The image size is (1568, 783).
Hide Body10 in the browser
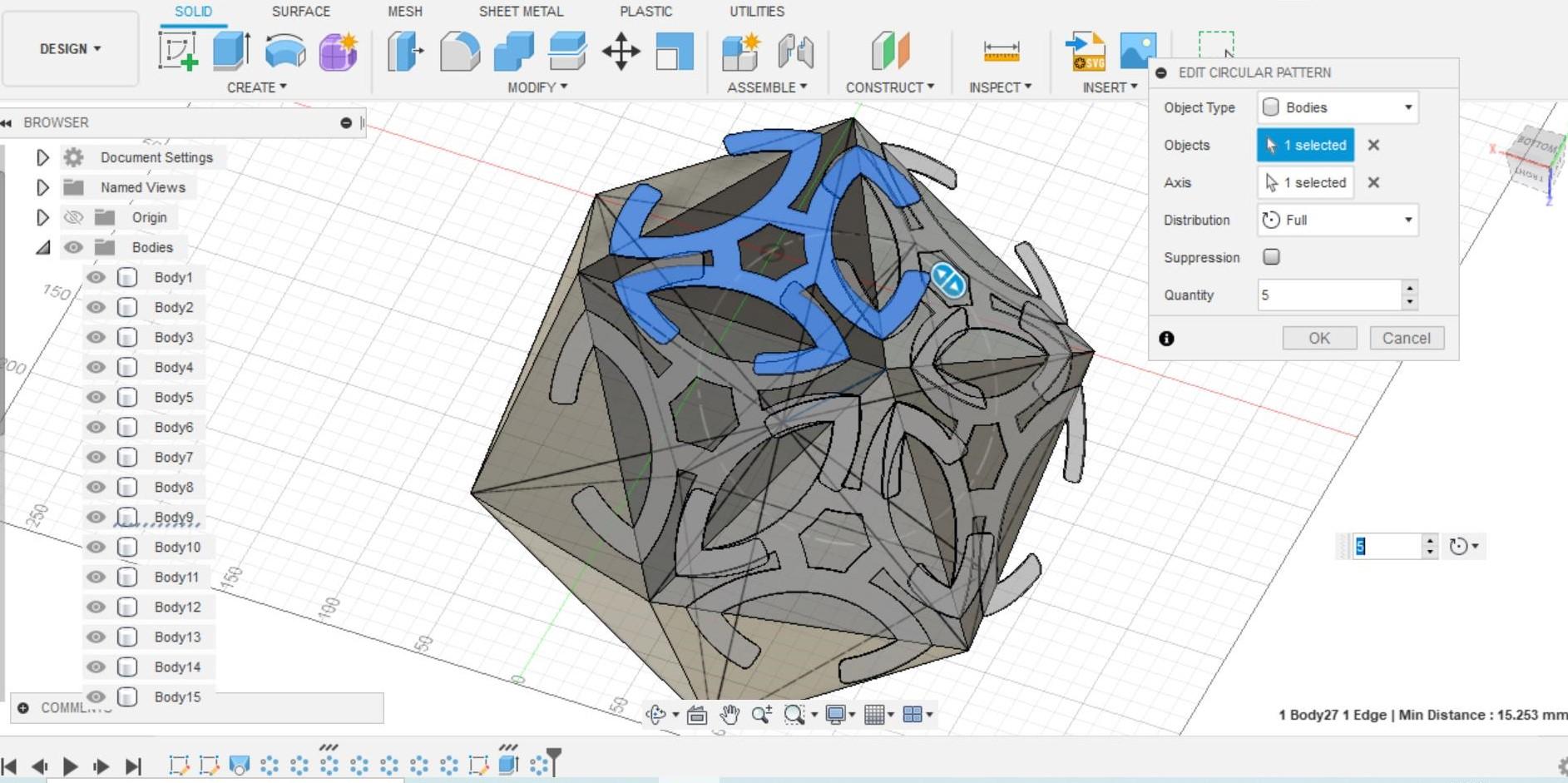click(x=96, y=547)
